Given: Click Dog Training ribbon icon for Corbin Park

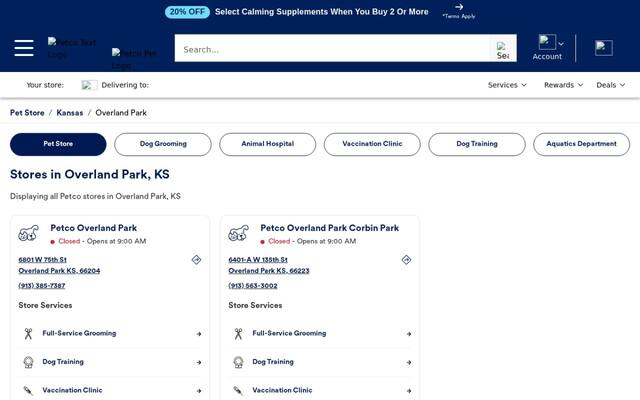Looking at the screenshot, I should 238,362.
